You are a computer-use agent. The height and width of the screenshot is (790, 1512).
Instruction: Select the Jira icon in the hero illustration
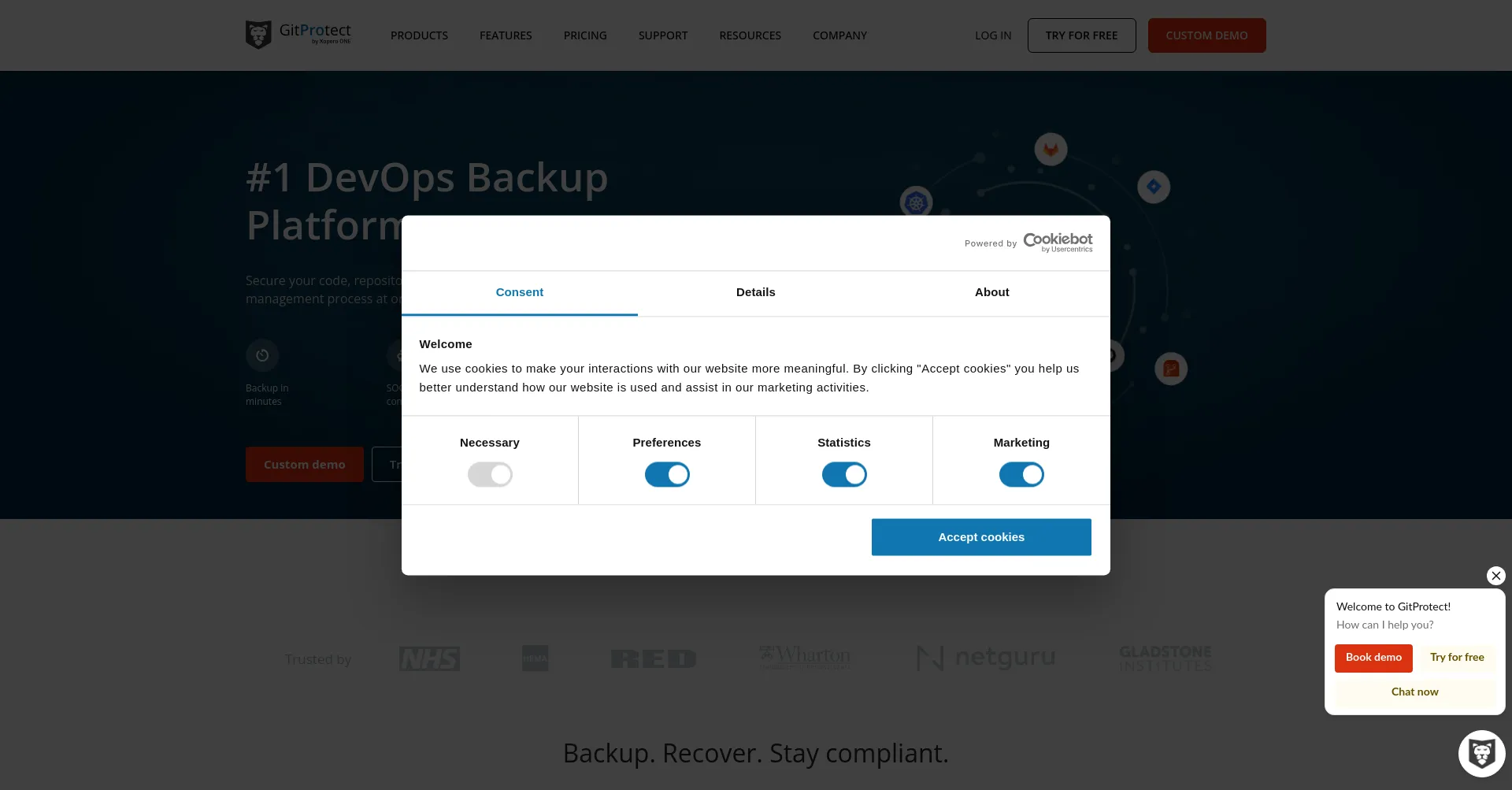click(1154, 187)
